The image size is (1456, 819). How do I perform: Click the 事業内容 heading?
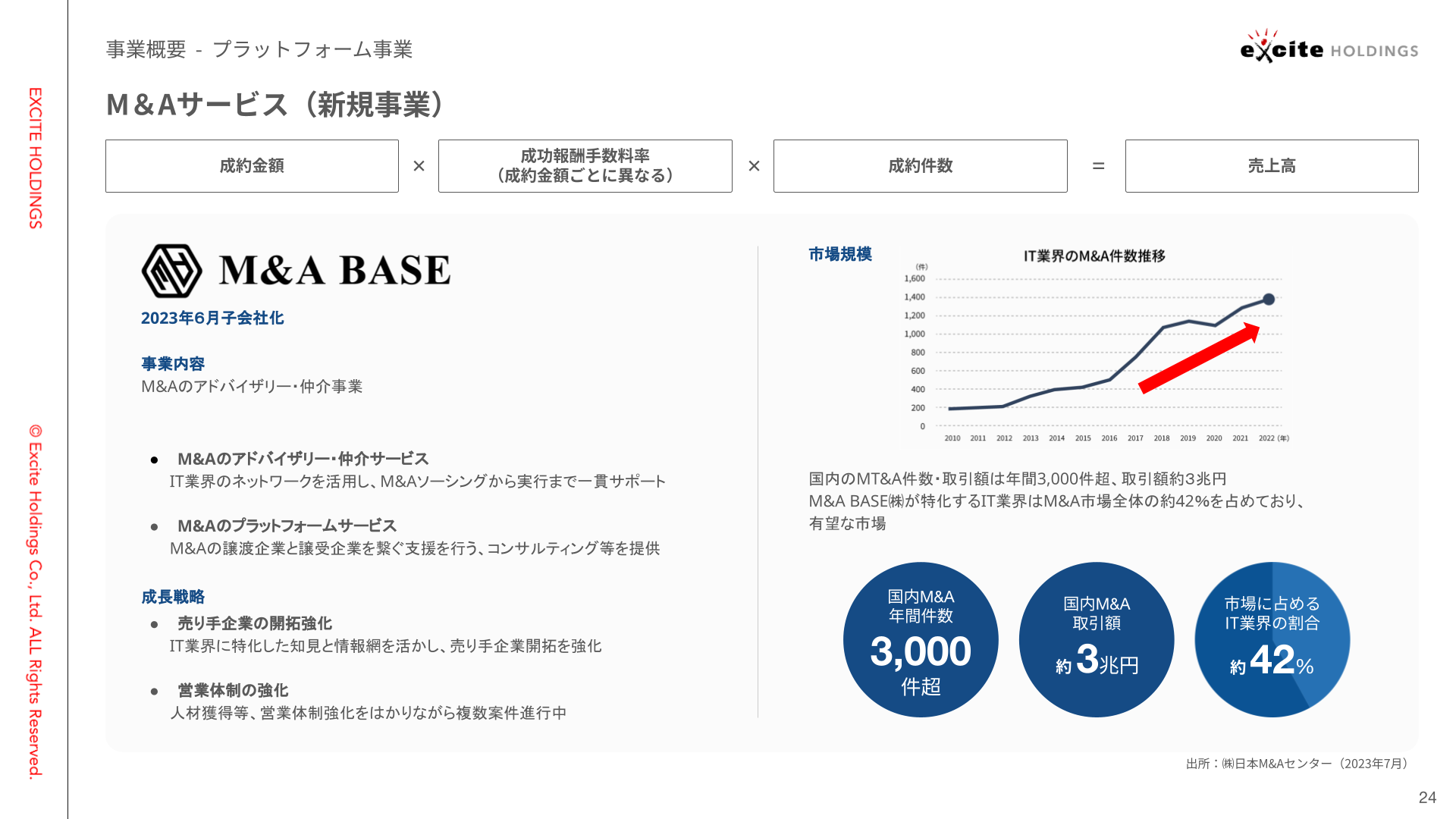pyautogui.click(x=173, y=364)
